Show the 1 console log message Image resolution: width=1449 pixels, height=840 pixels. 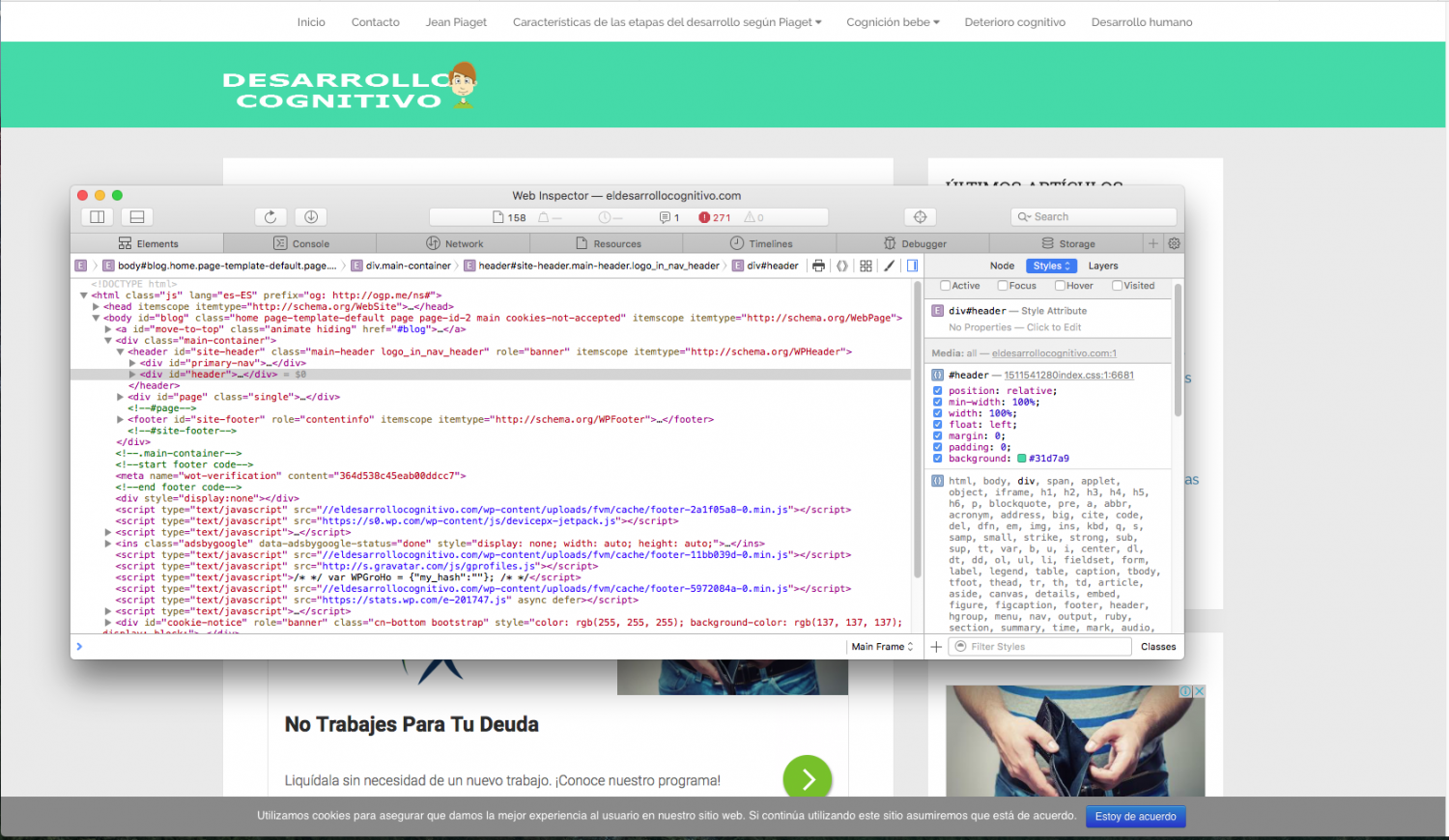(x=669, y=217)
